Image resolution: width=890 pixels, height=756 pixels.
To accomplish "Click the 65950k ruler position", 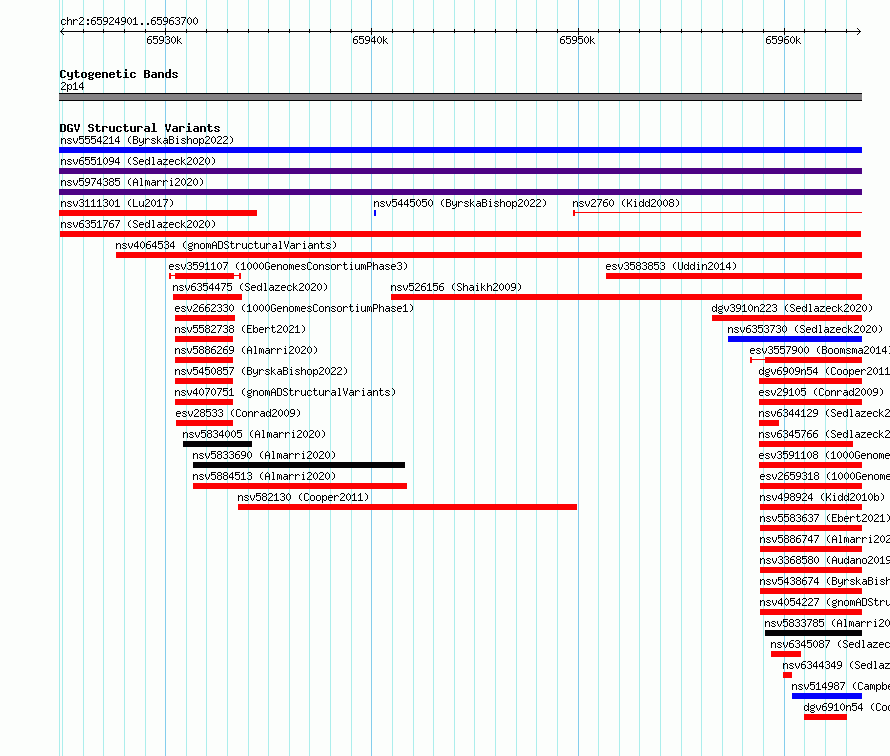I will pyautogui.click(x=577, y=40).
